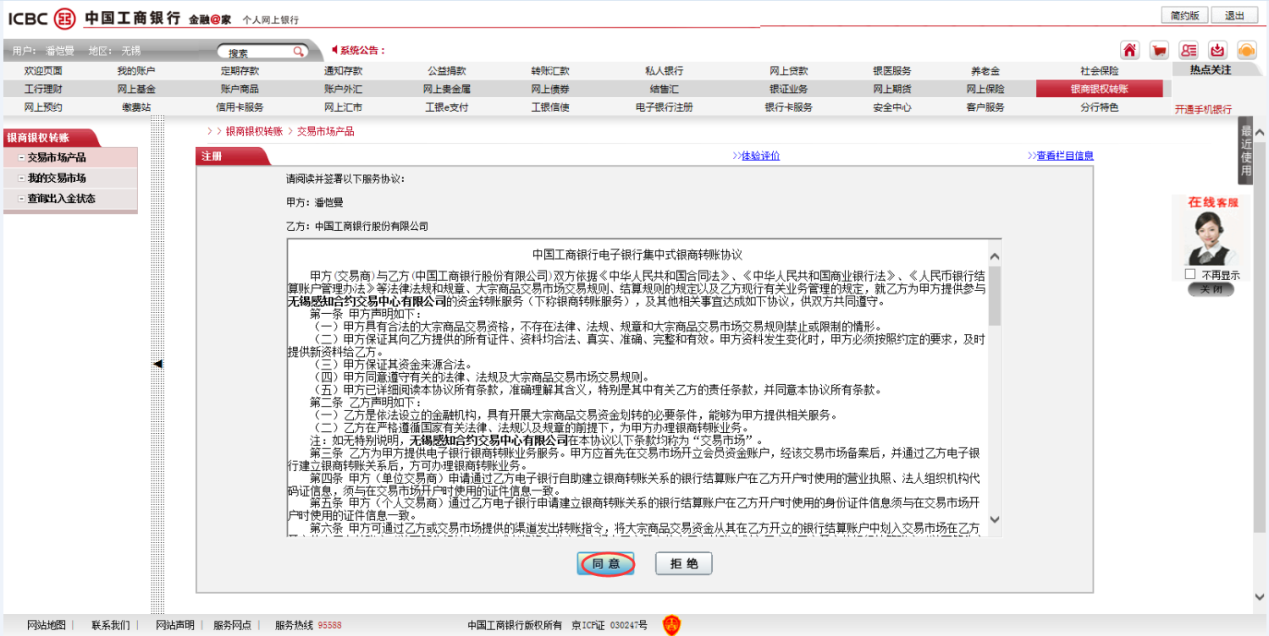
Task: Open the 电子银行注册 menu
Action: pos(664,107)
